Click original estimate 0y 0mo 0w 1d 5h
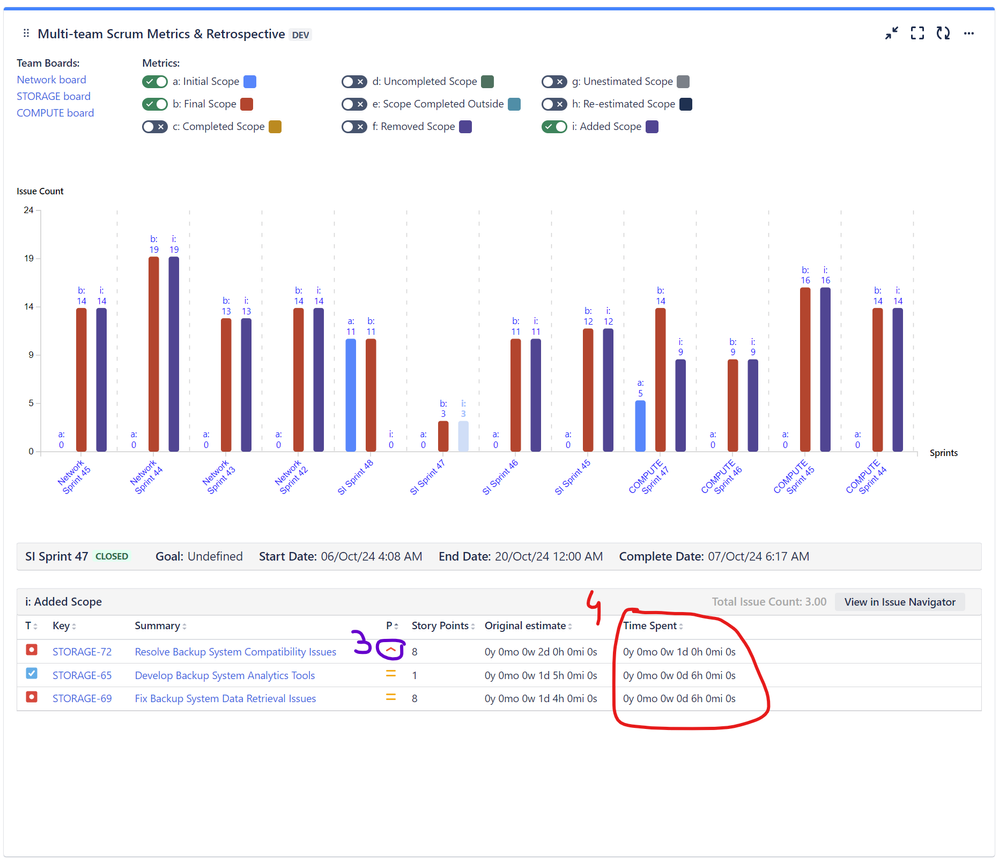 [541, 675]
